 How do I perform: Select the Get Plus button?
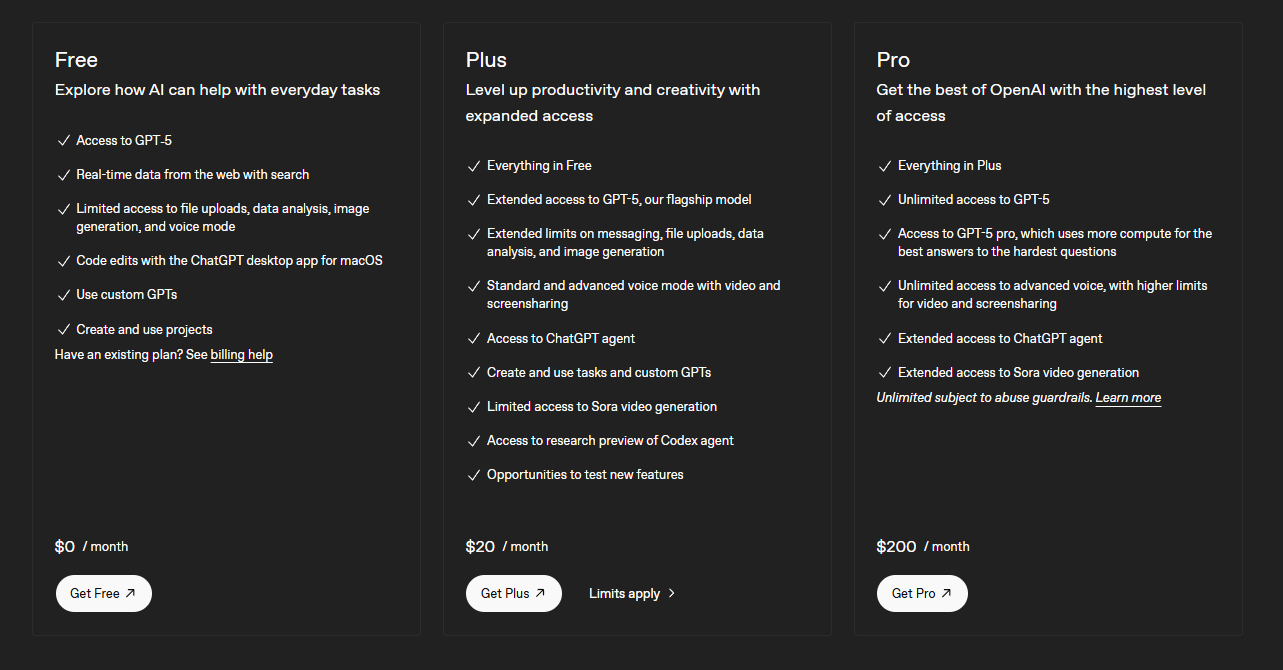[x=514, y=593]
